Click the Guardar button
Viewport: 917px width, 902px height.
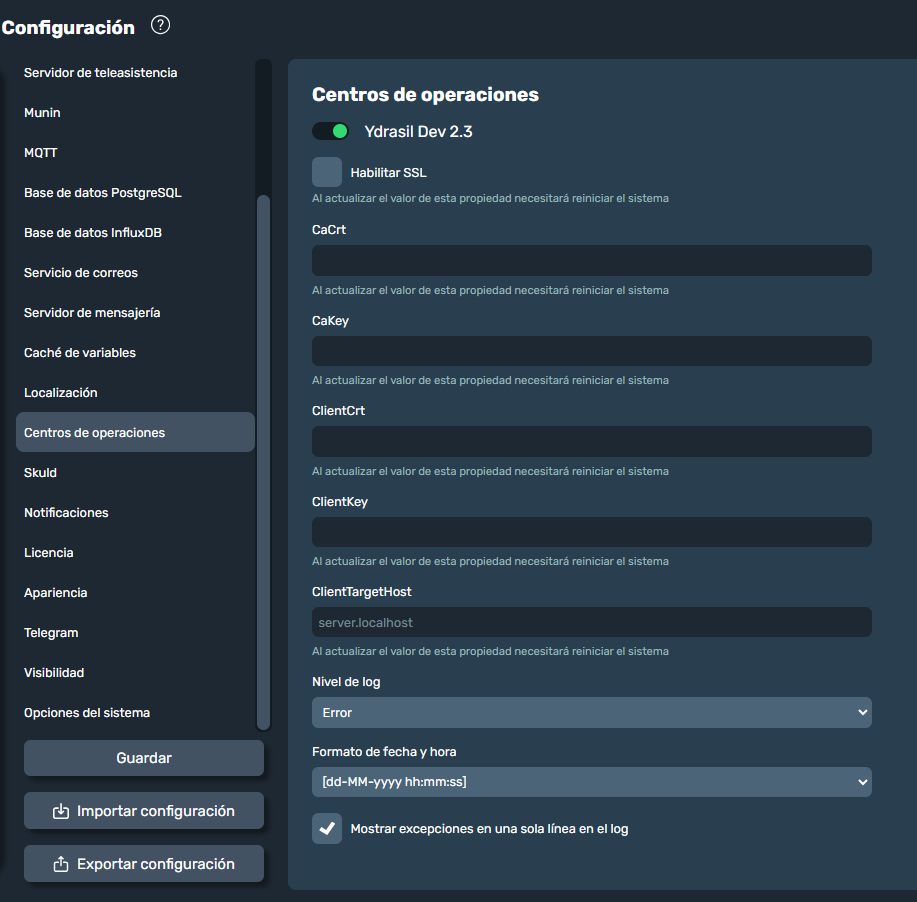pos(144,758)
